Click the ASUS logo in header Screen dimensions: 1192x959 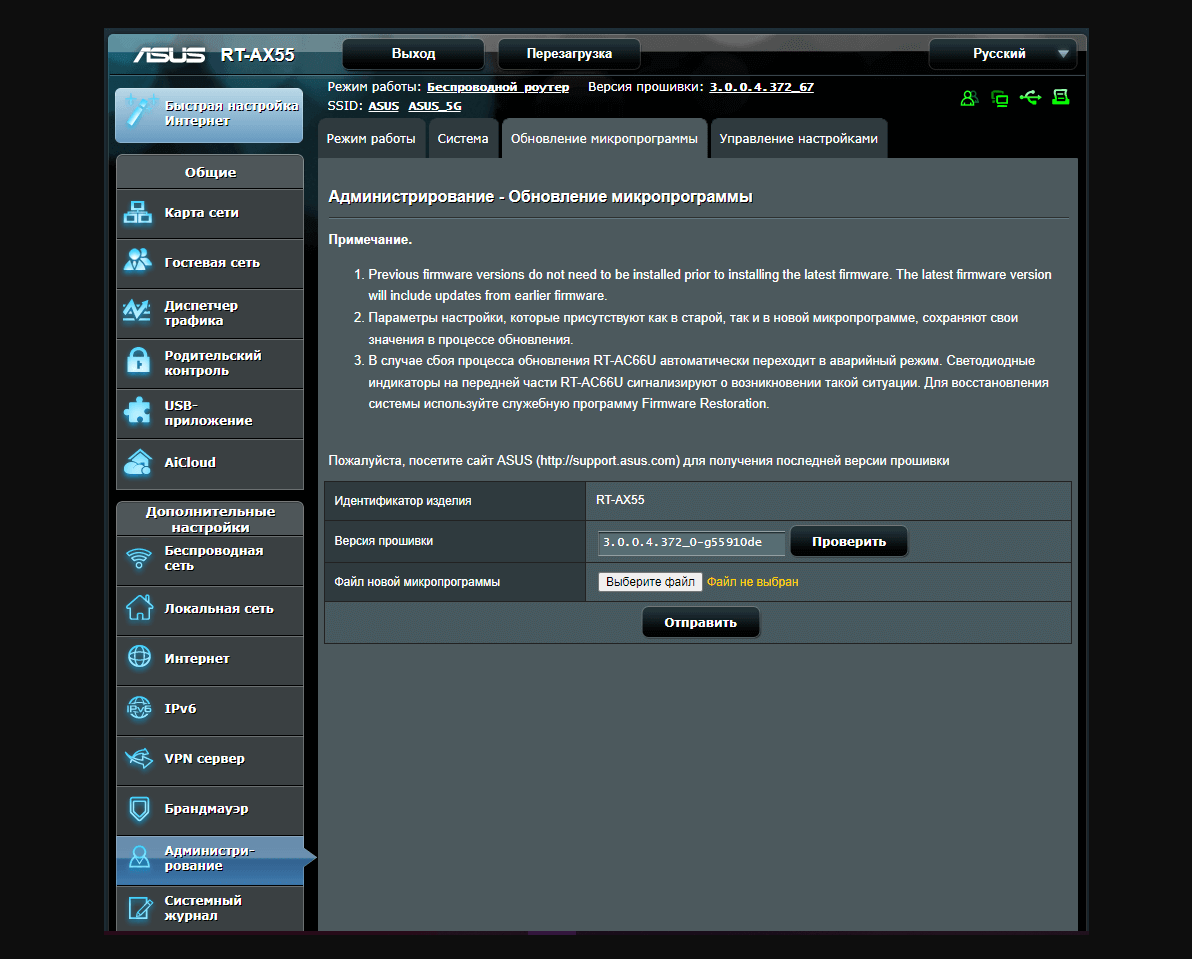pos(170,55)
